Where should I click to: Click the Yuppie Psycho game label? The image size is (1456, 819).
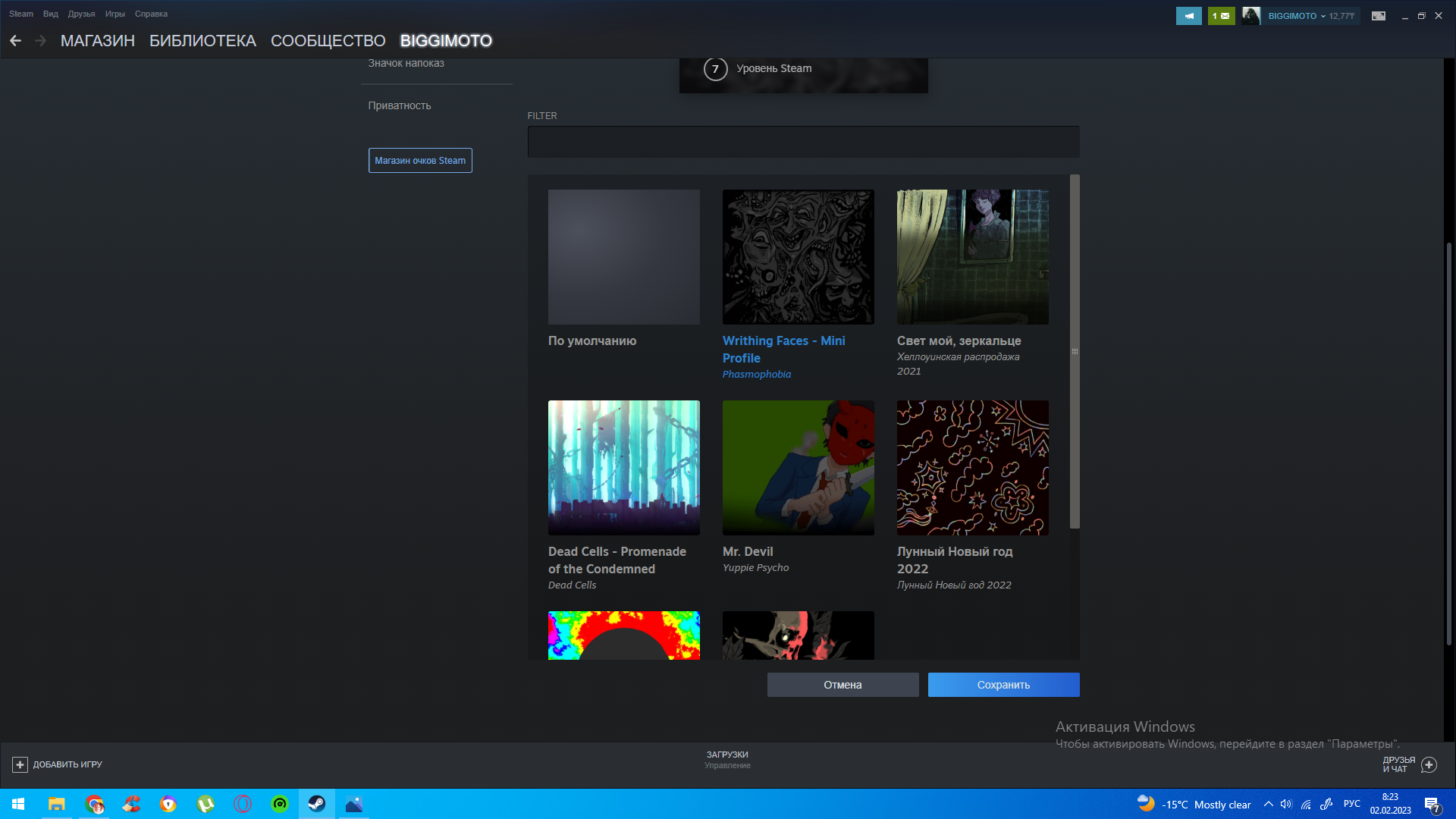tap(755, 568)
